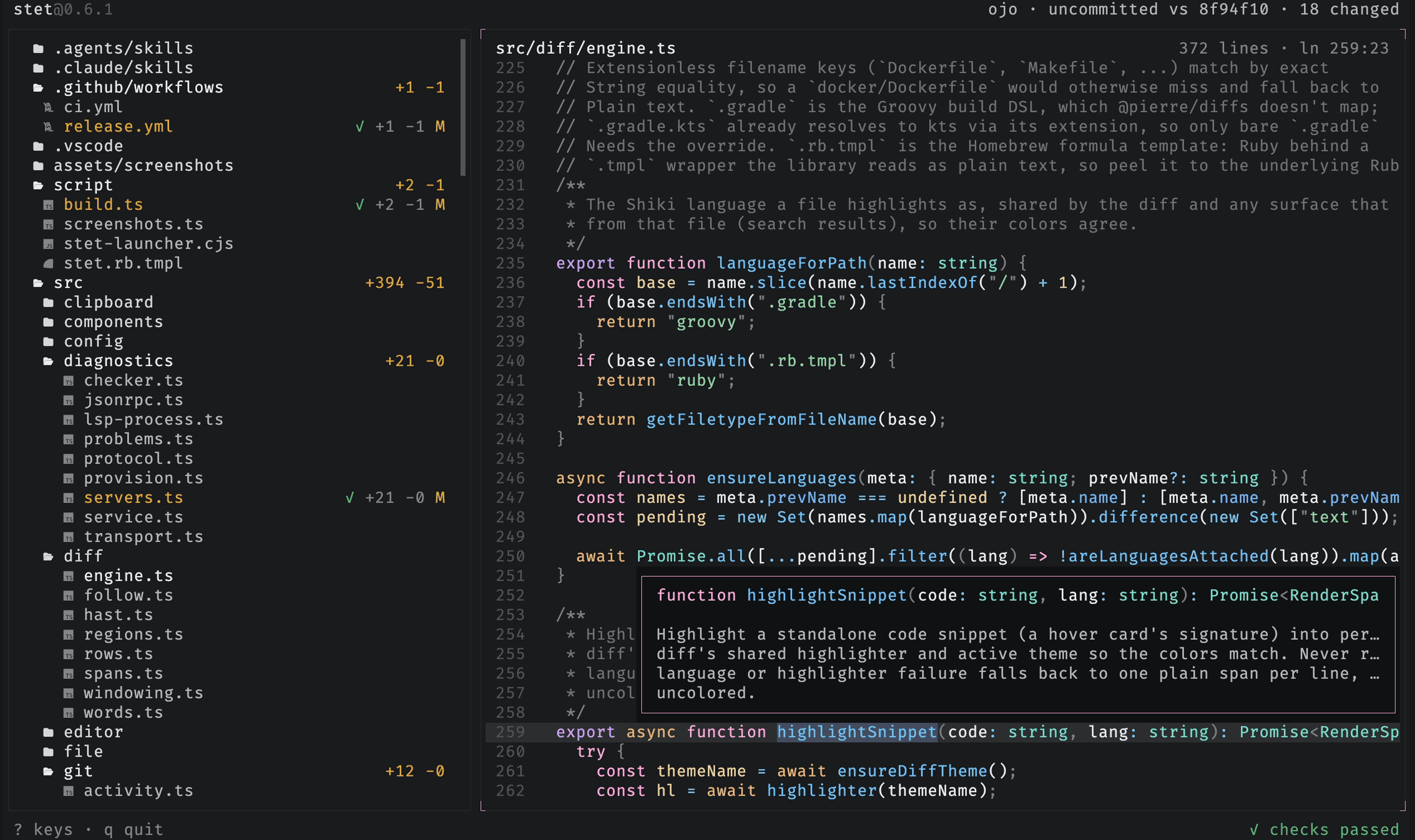
Task: Click the .claude/skills folder icon
Action: (x=39, y=69)
